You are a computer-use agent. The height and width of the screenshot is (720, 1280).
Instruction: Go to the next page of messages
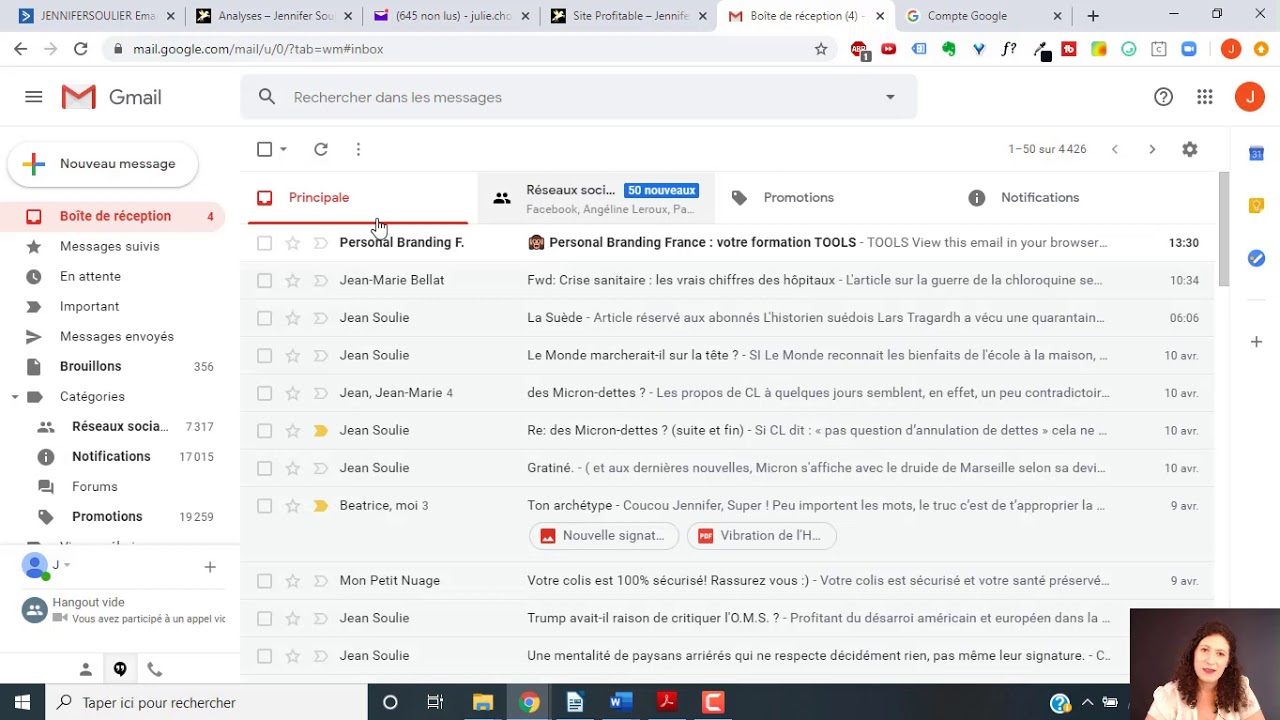1152,149
